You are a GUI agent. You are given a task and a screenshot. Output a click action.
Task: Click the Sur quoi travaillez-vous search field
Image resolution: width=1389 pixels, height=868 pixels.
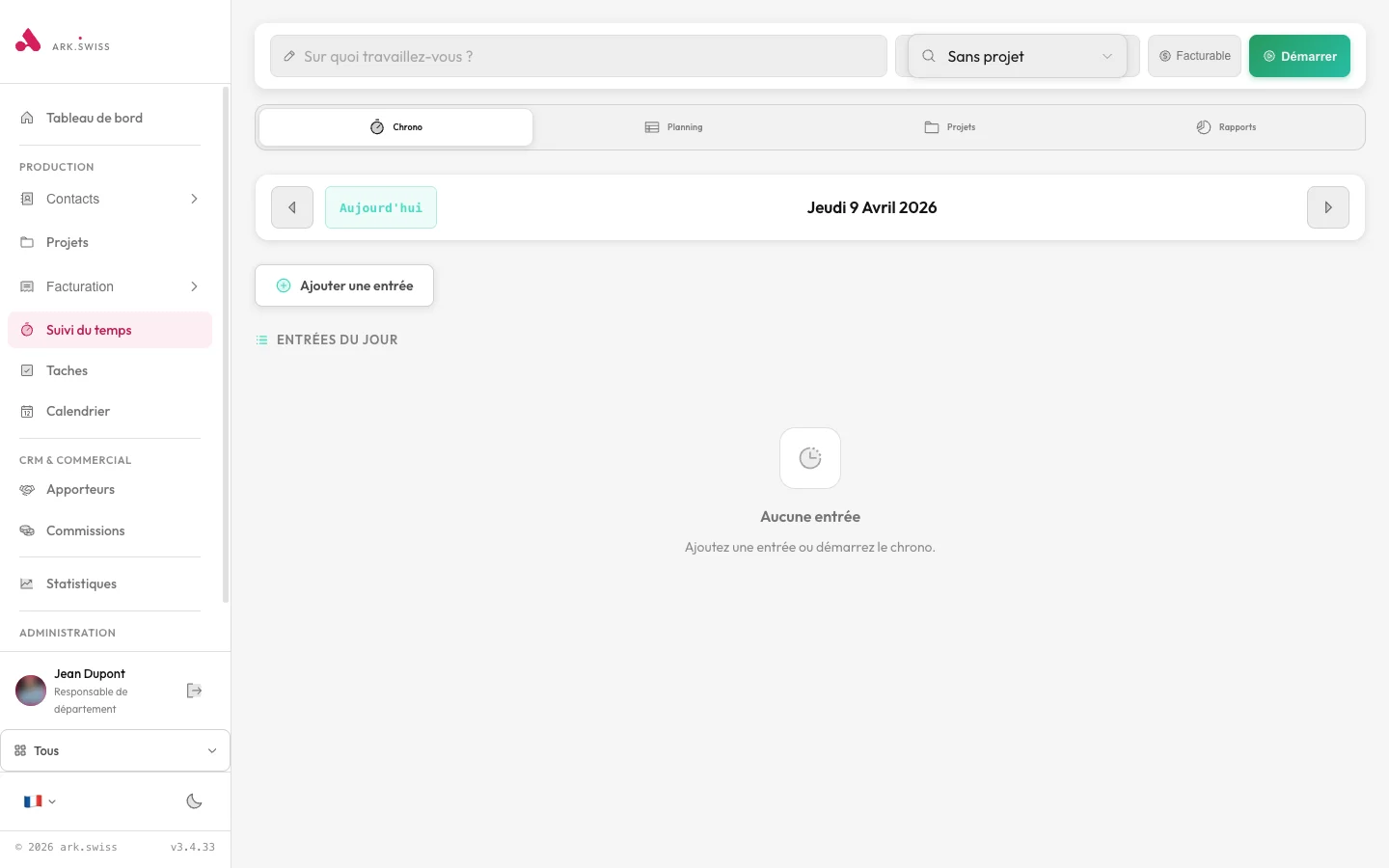tap(577, 56)
